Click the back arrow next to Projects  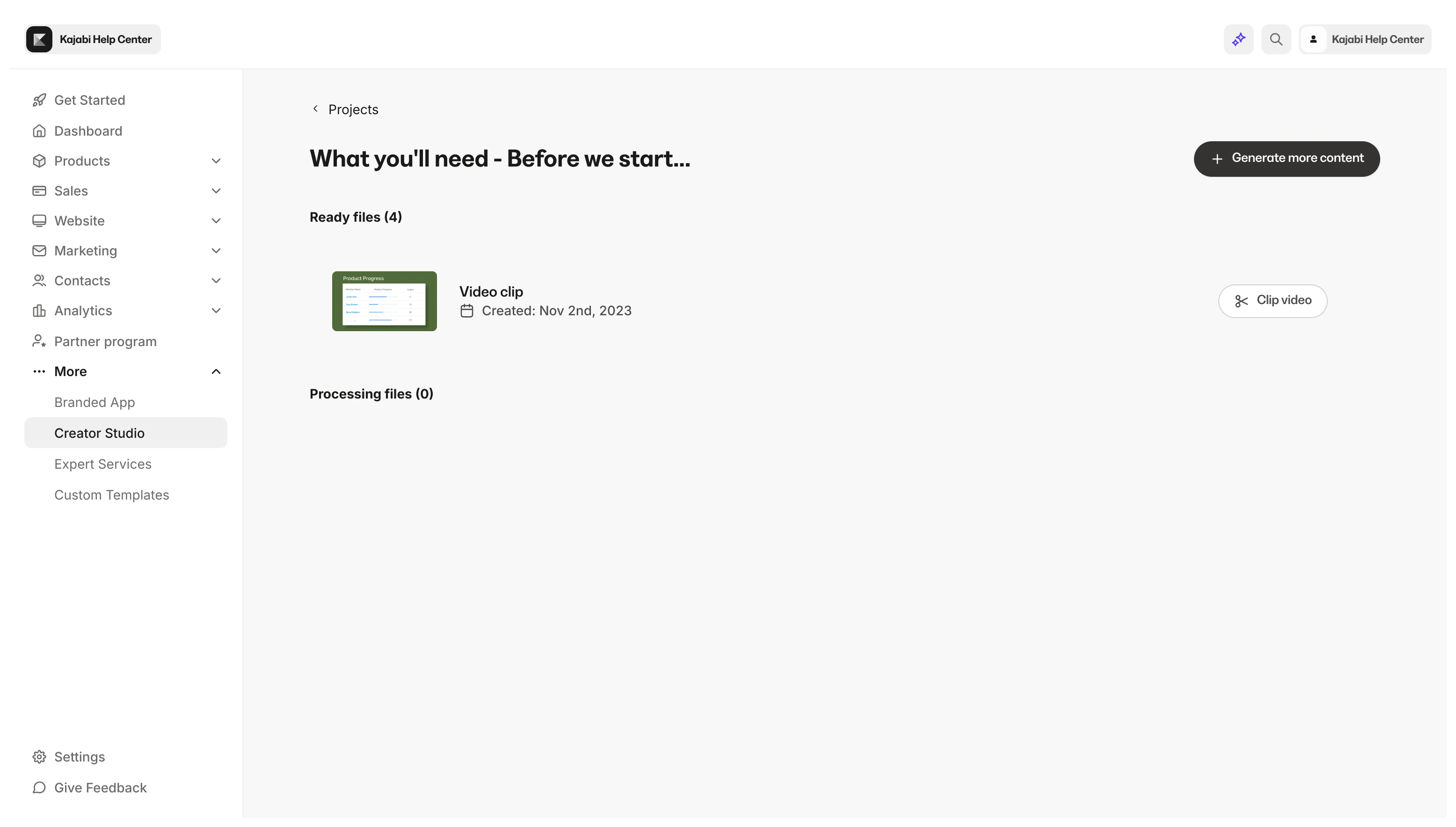pyautogui.click(x=316, y=109)
